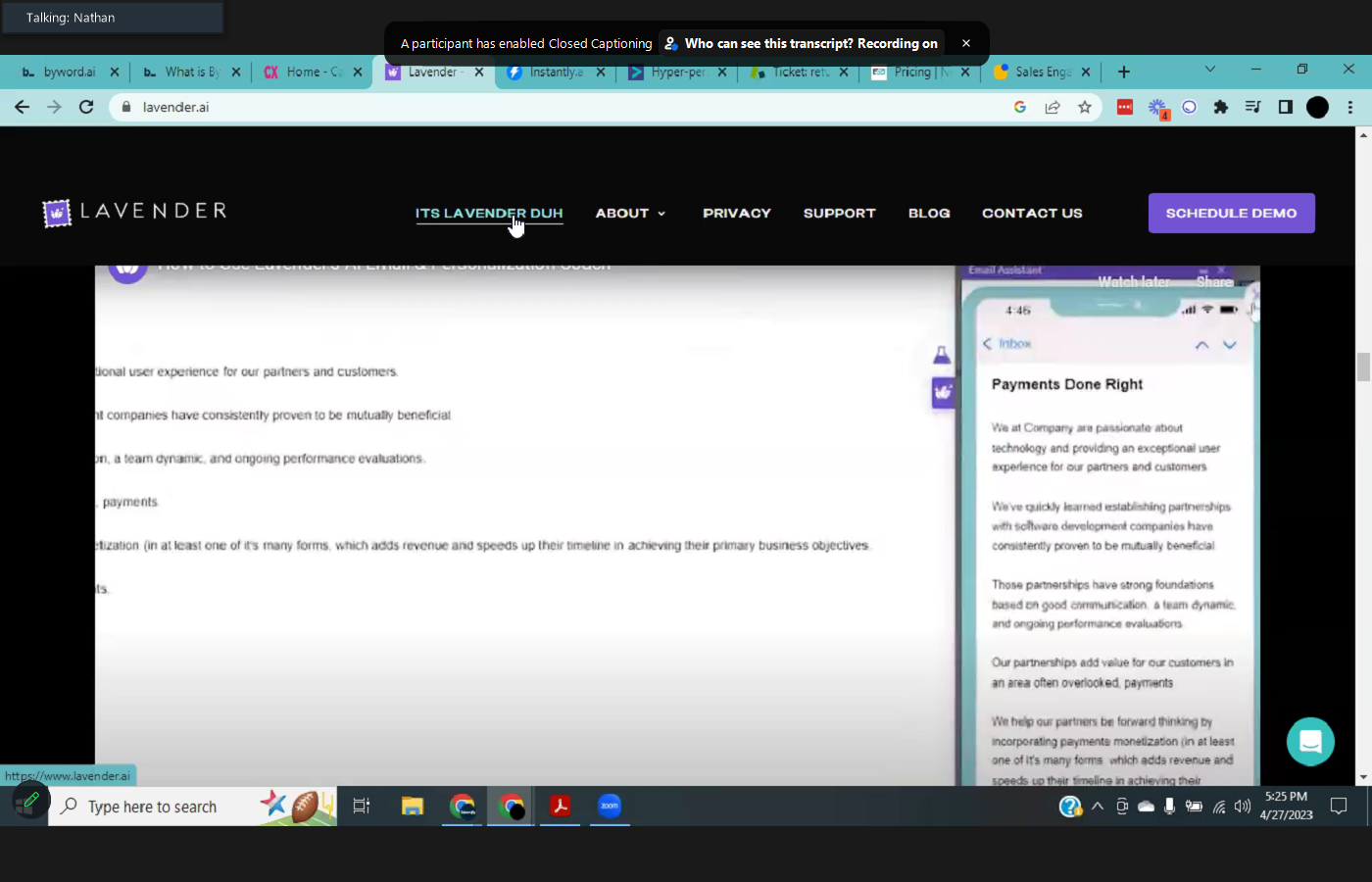The height and width of the screenshot is (882, 1372).
Task: Open the Contact Us link
Action: pos(1032,213)
